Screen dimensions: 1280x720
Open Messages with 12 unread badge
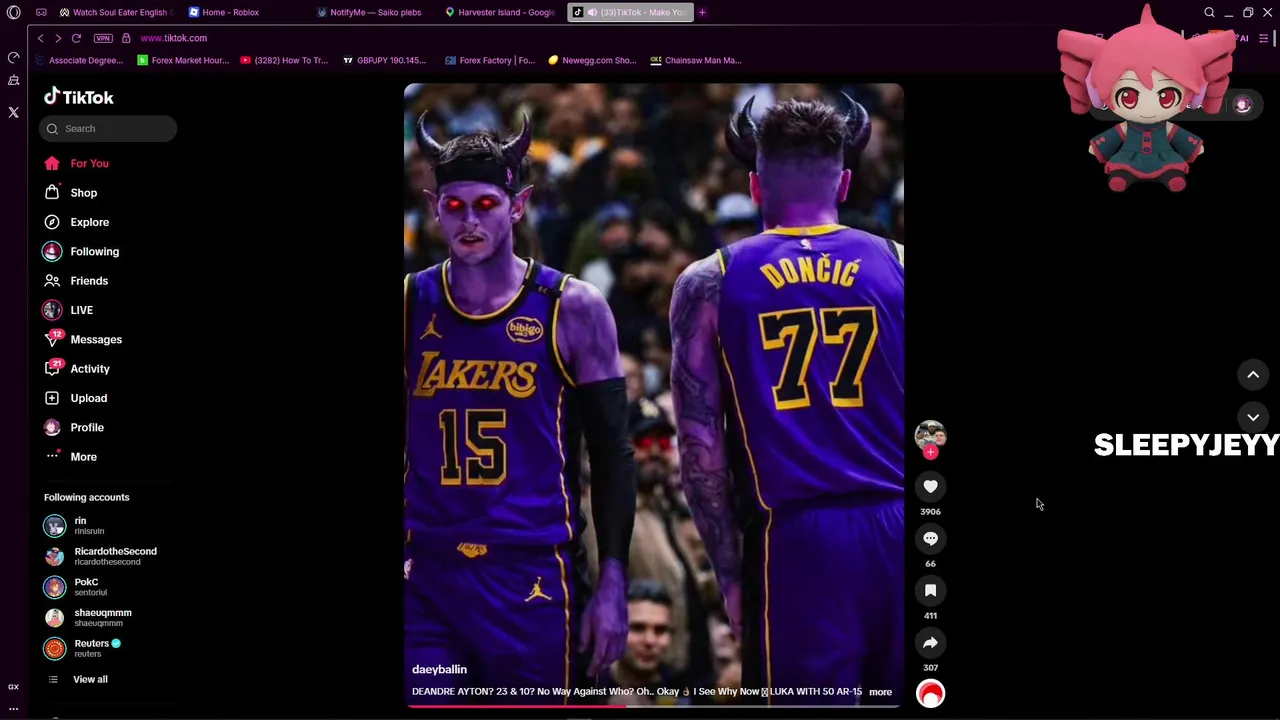84,339
